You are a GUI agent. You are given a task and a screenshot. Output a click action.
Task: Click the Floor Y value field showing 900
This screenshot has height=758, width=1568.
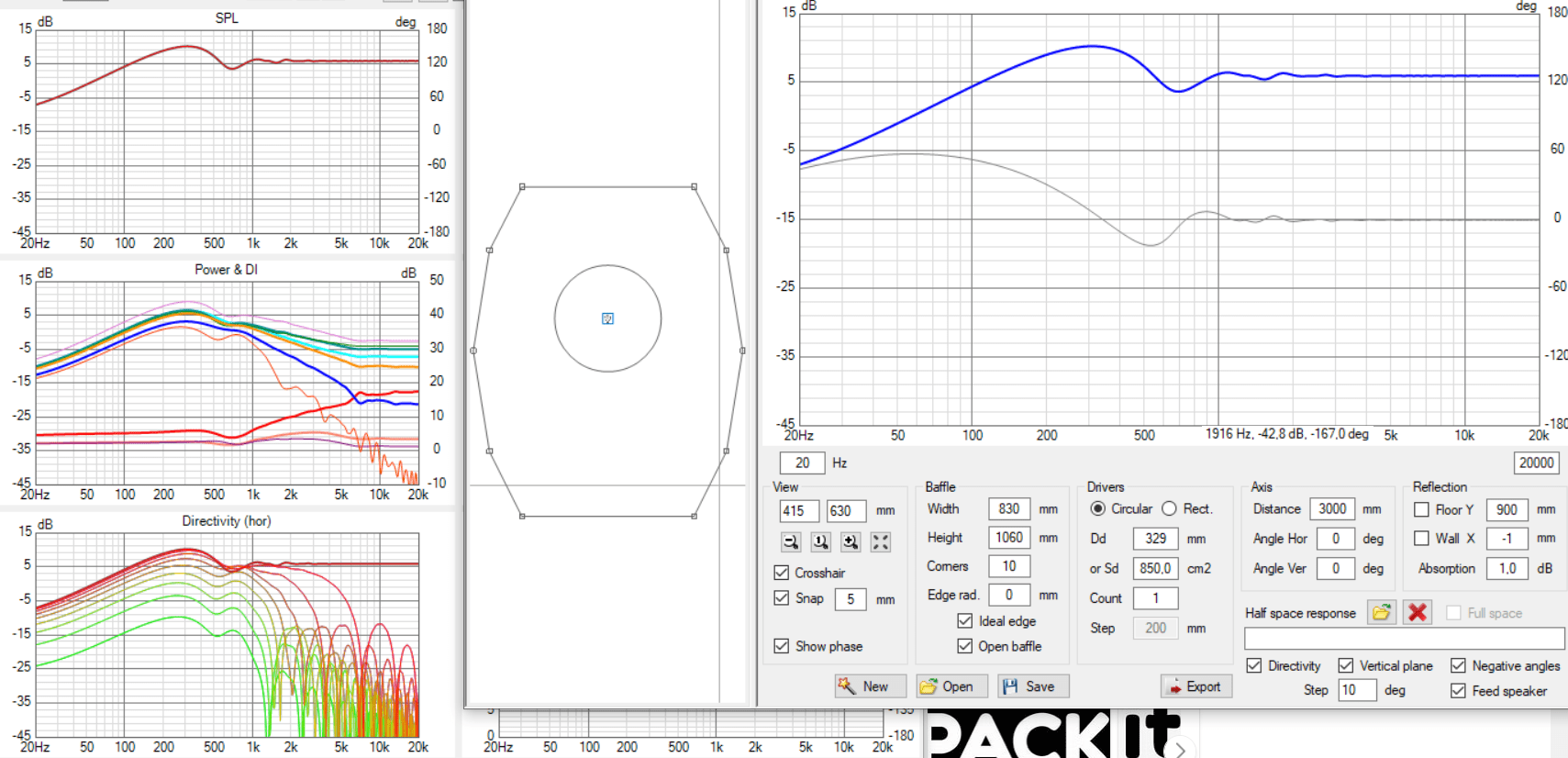click(1507, 509)
